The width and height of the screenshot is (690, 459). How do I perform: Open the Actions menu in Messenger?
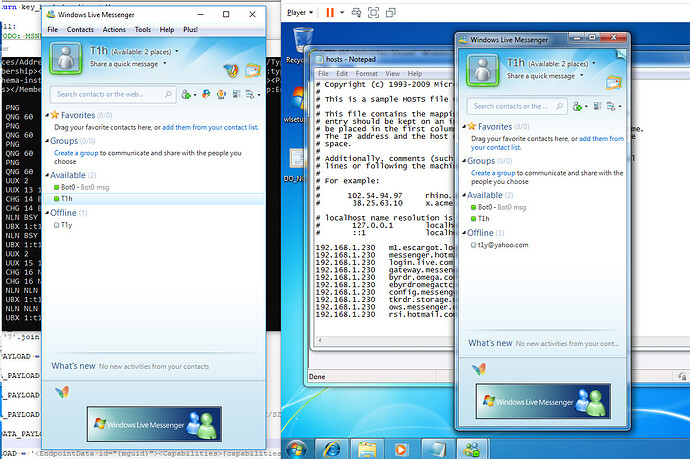pos(114,30)
